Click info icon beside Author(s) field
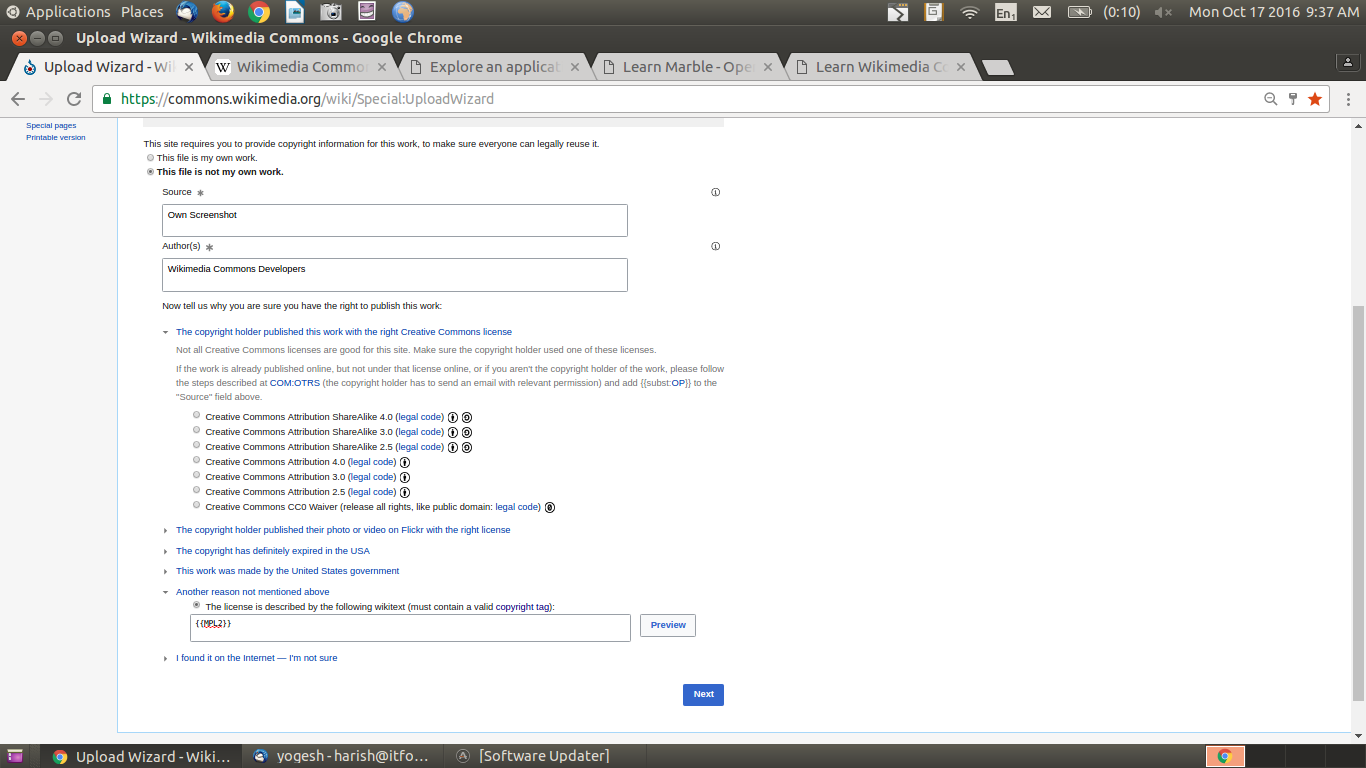Image resolution: width=1366 pixels, height=768 pixels. [716, 246]
